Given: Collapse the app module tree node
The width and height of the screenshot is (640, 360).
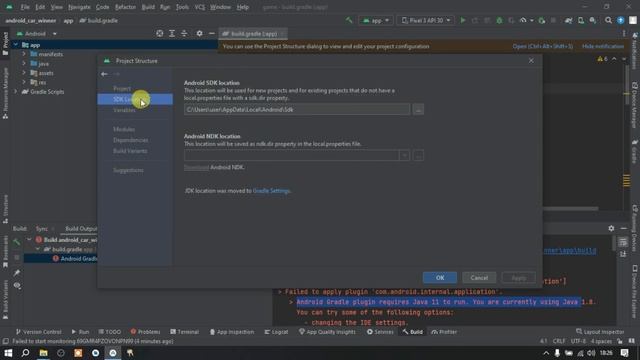Looking at the screenshot, I should pos(16,45).
